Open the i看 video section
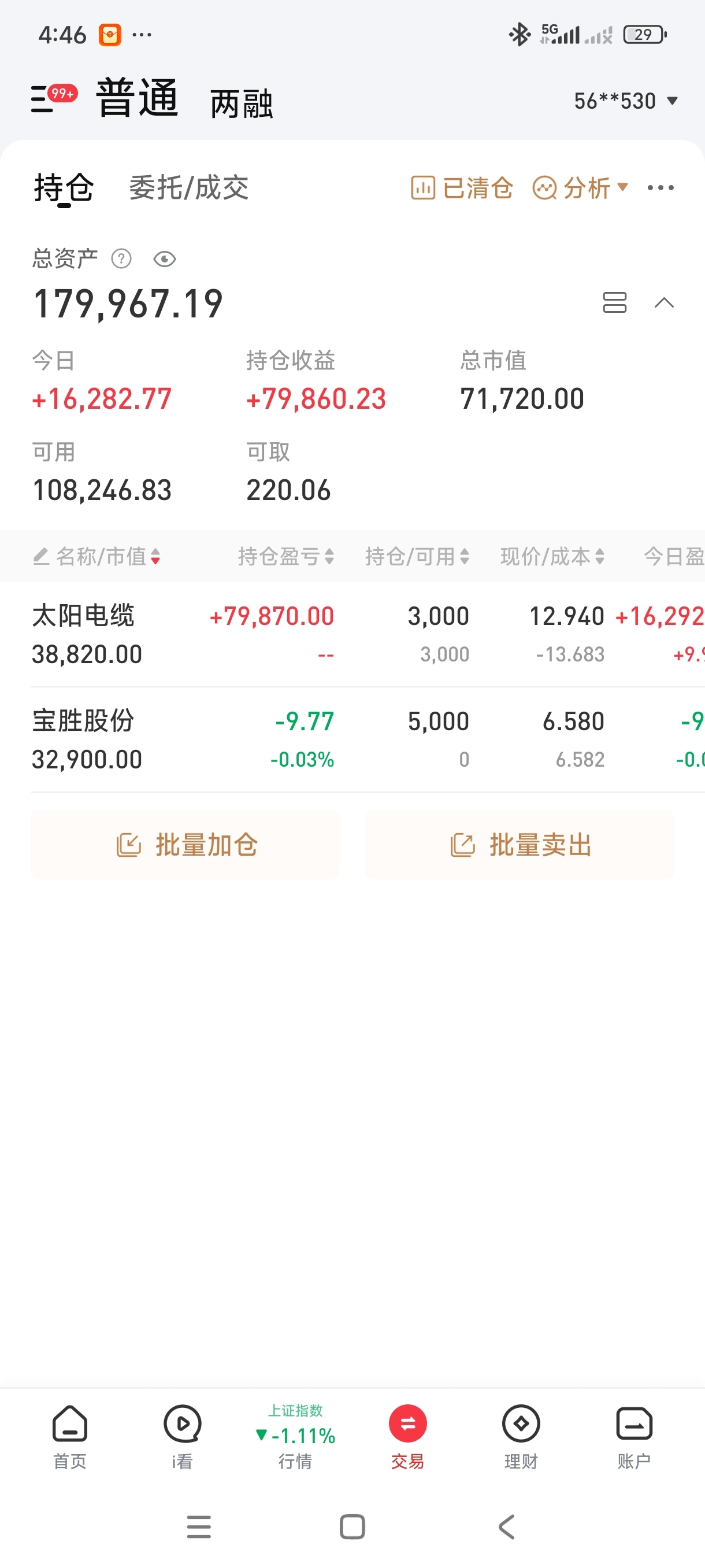The width and height of the screenshot is (705, 1568). [183, 1437]
